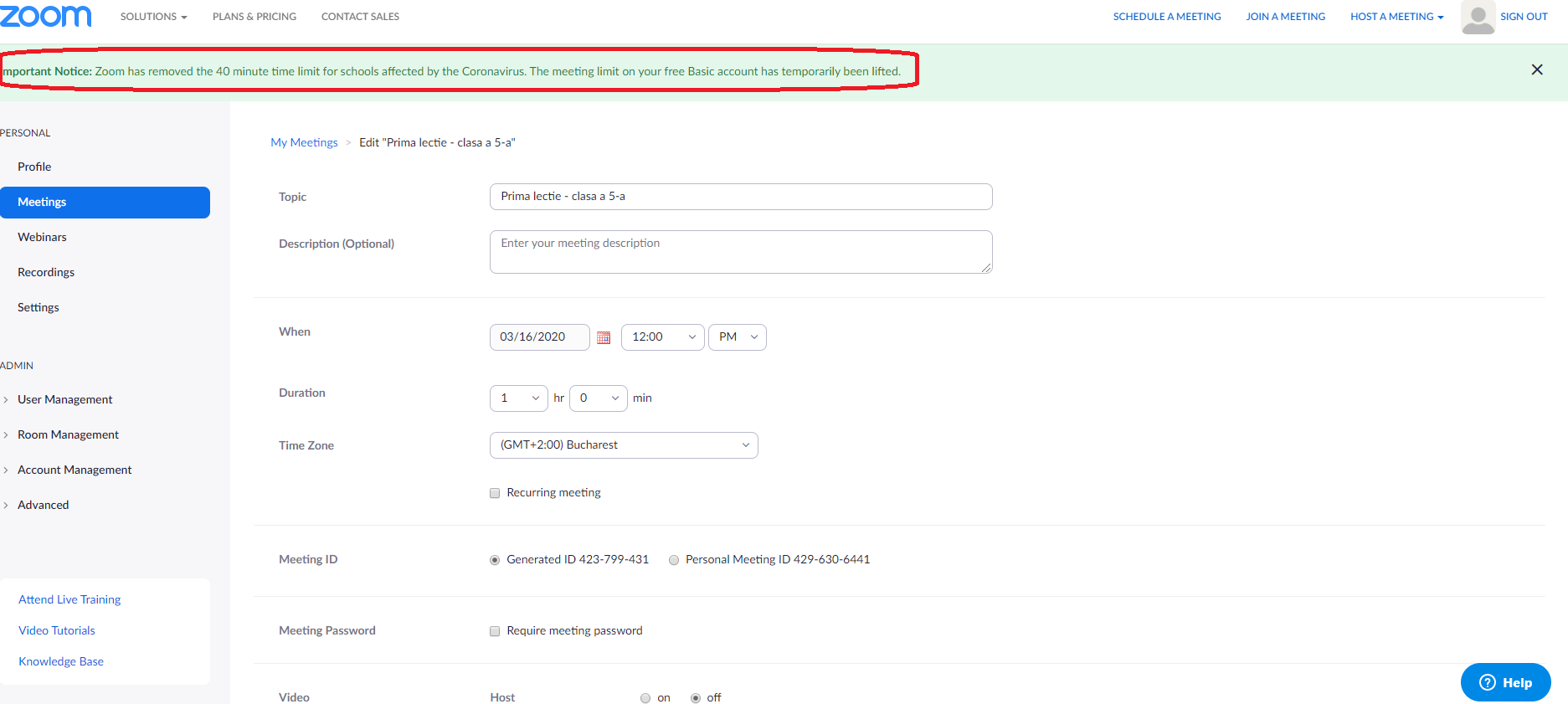1568x704 pixels.
Task: Select Generated ID 423-799-431 option
Action: (495, 560)
